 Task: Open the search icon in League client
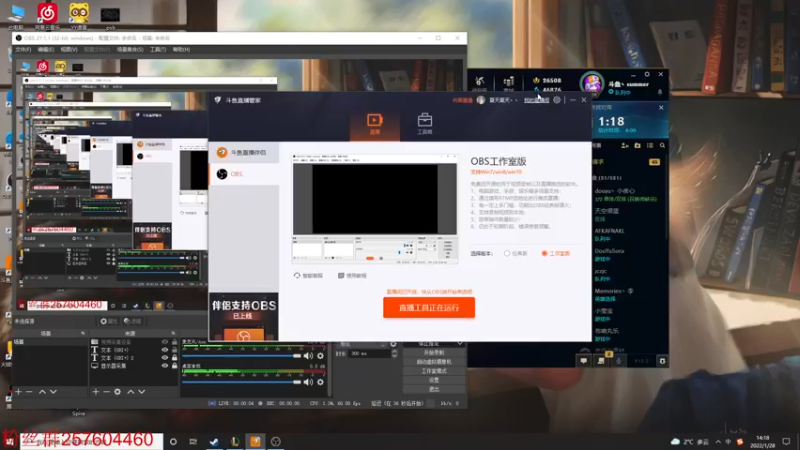[x=662, y=146]
